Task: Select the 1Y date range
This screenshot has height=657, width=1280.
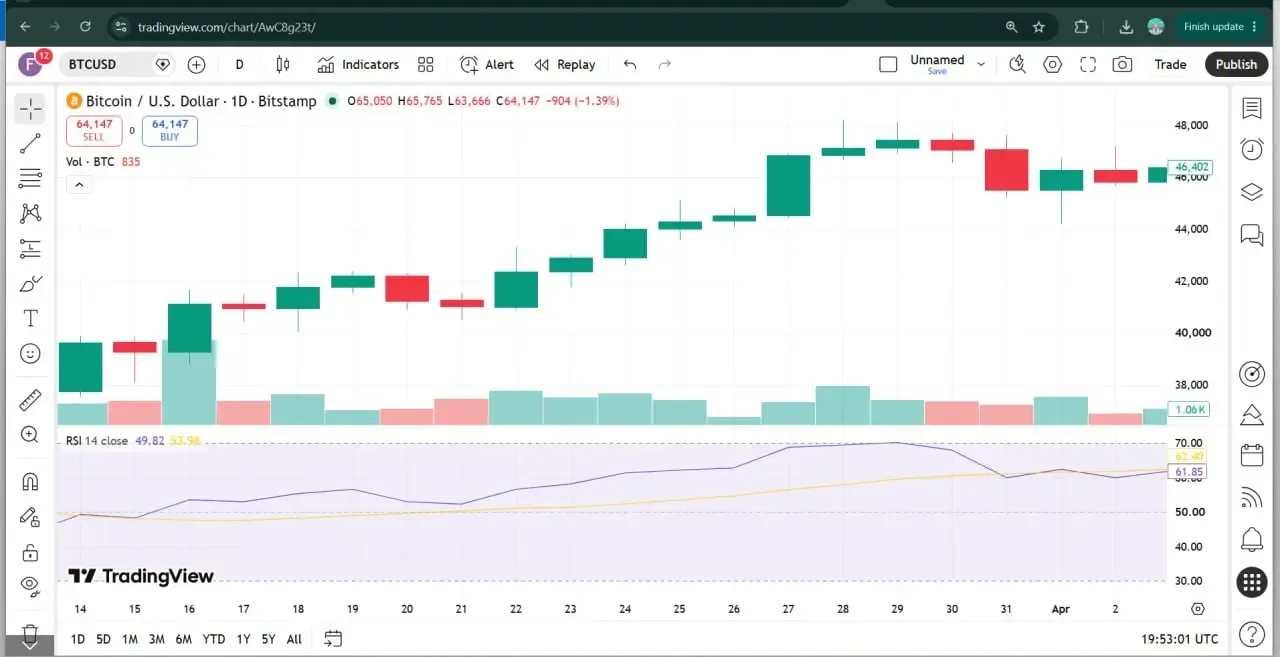Action: pyautogui.click(x=243, y=639)
